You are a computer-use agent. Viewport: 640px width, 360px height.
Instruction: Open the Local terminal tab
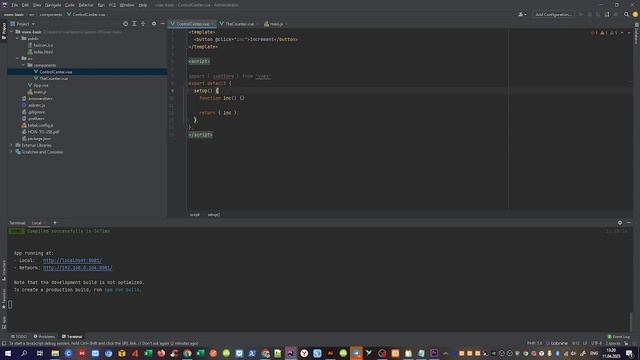tap(37, 223)
